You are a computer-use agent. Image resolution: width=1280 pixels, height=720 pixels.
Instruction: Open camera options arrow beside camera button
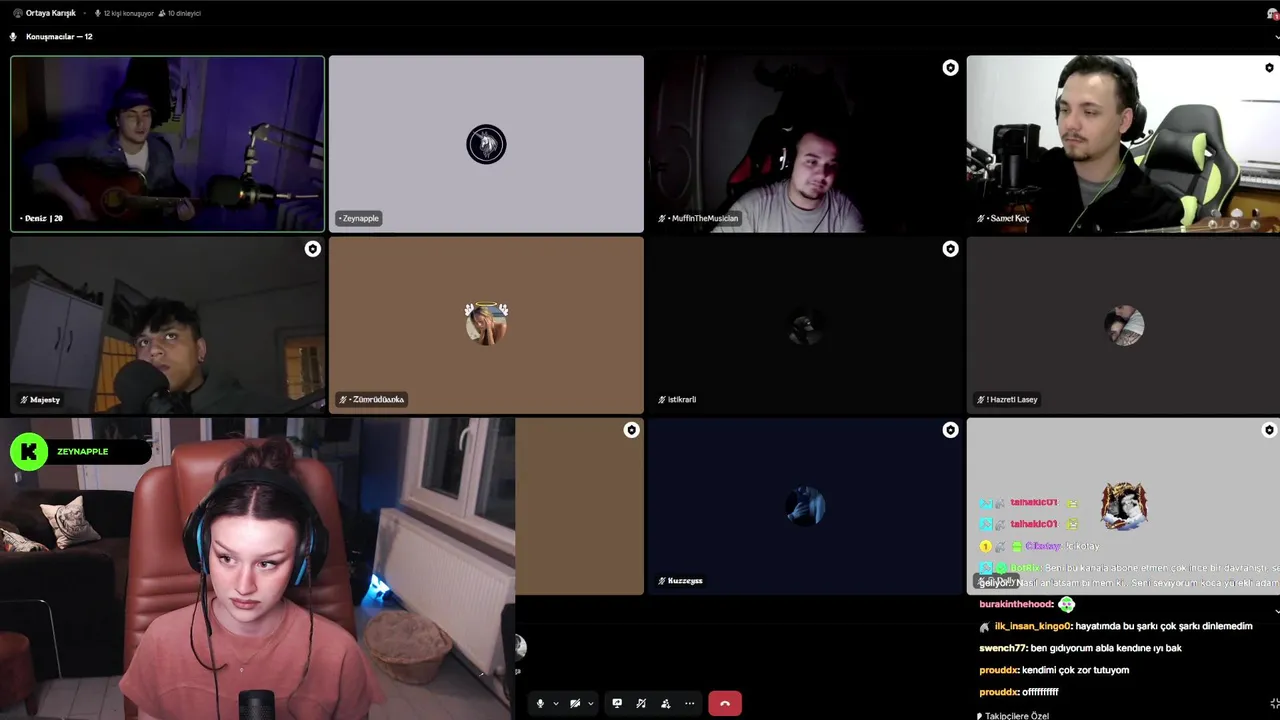point(591,704)
